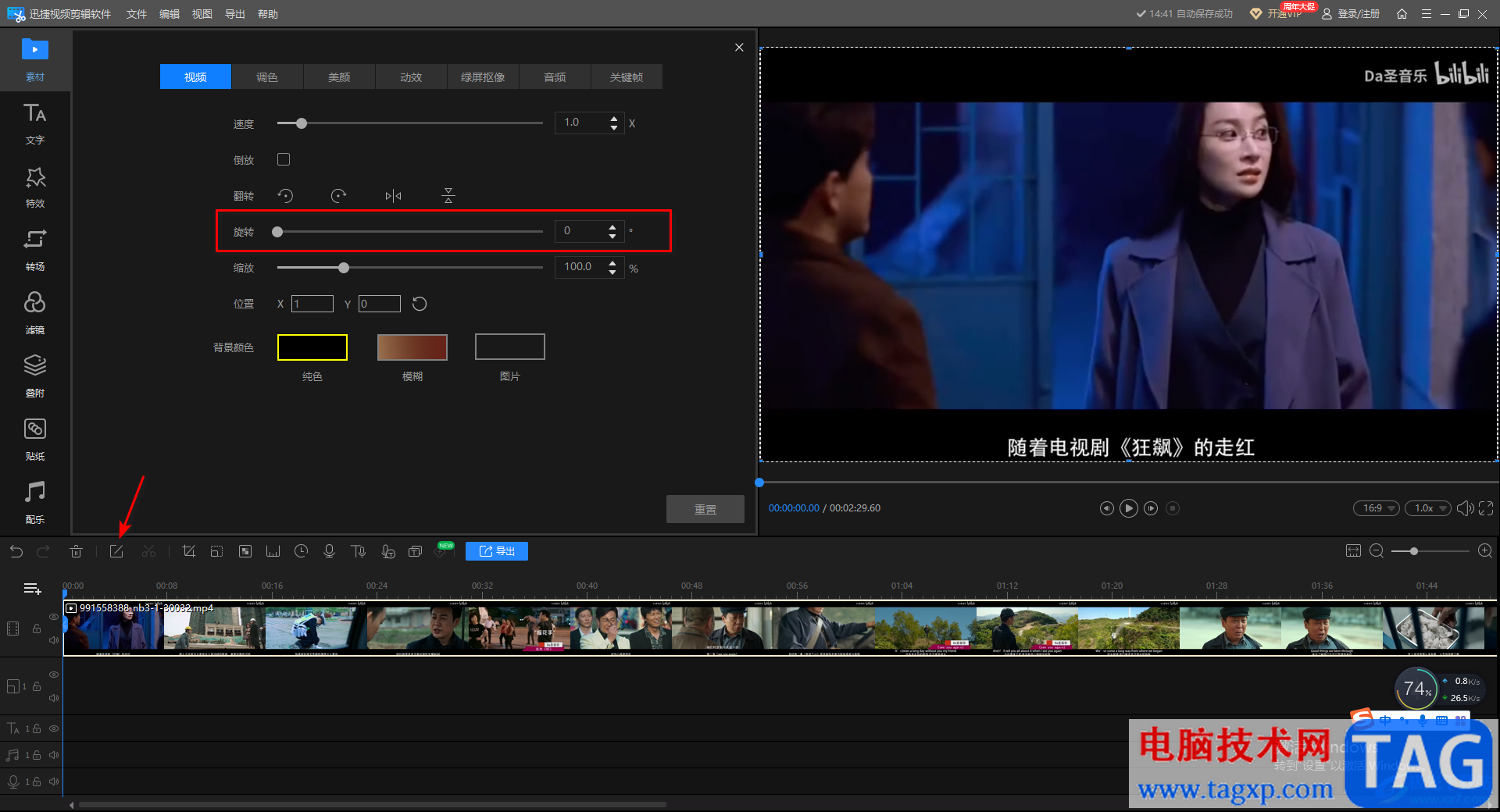This screenshot has width=1500, height=812.
Task: Hide the picture-in-picture track eye icon
Action: (54, 675)
